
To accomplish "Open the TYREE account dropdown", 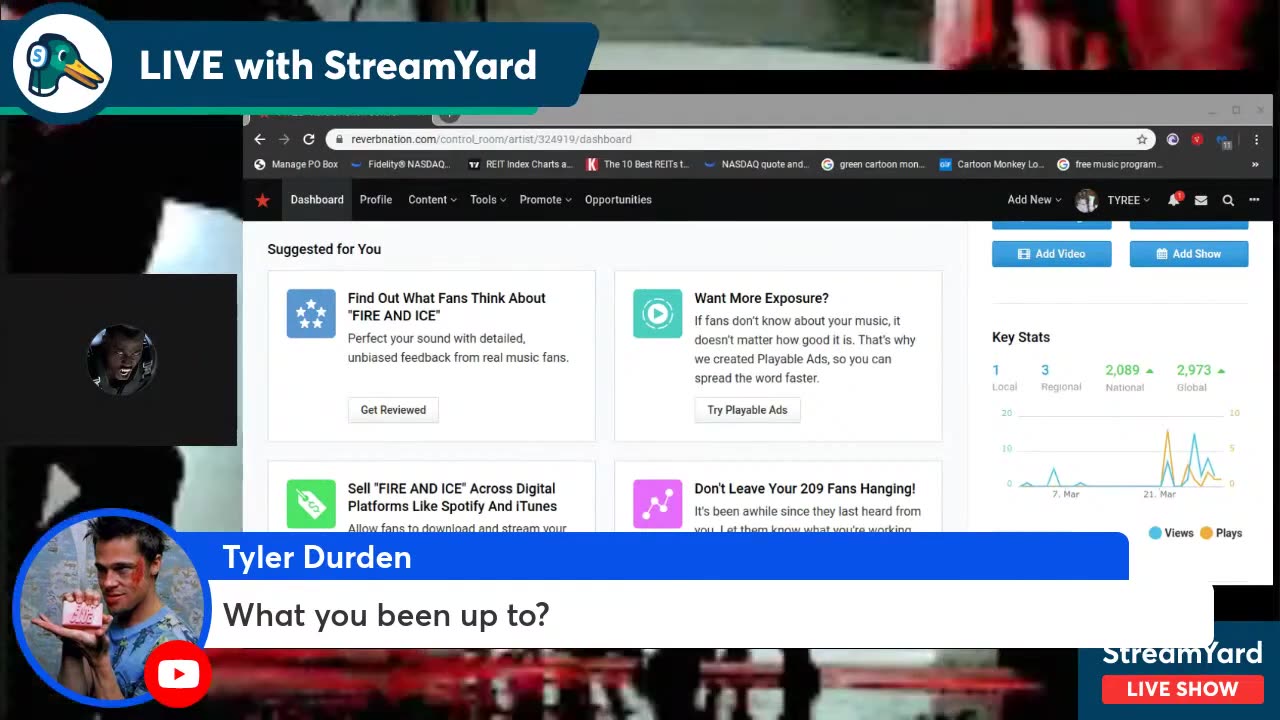I will click(1128, 200).
